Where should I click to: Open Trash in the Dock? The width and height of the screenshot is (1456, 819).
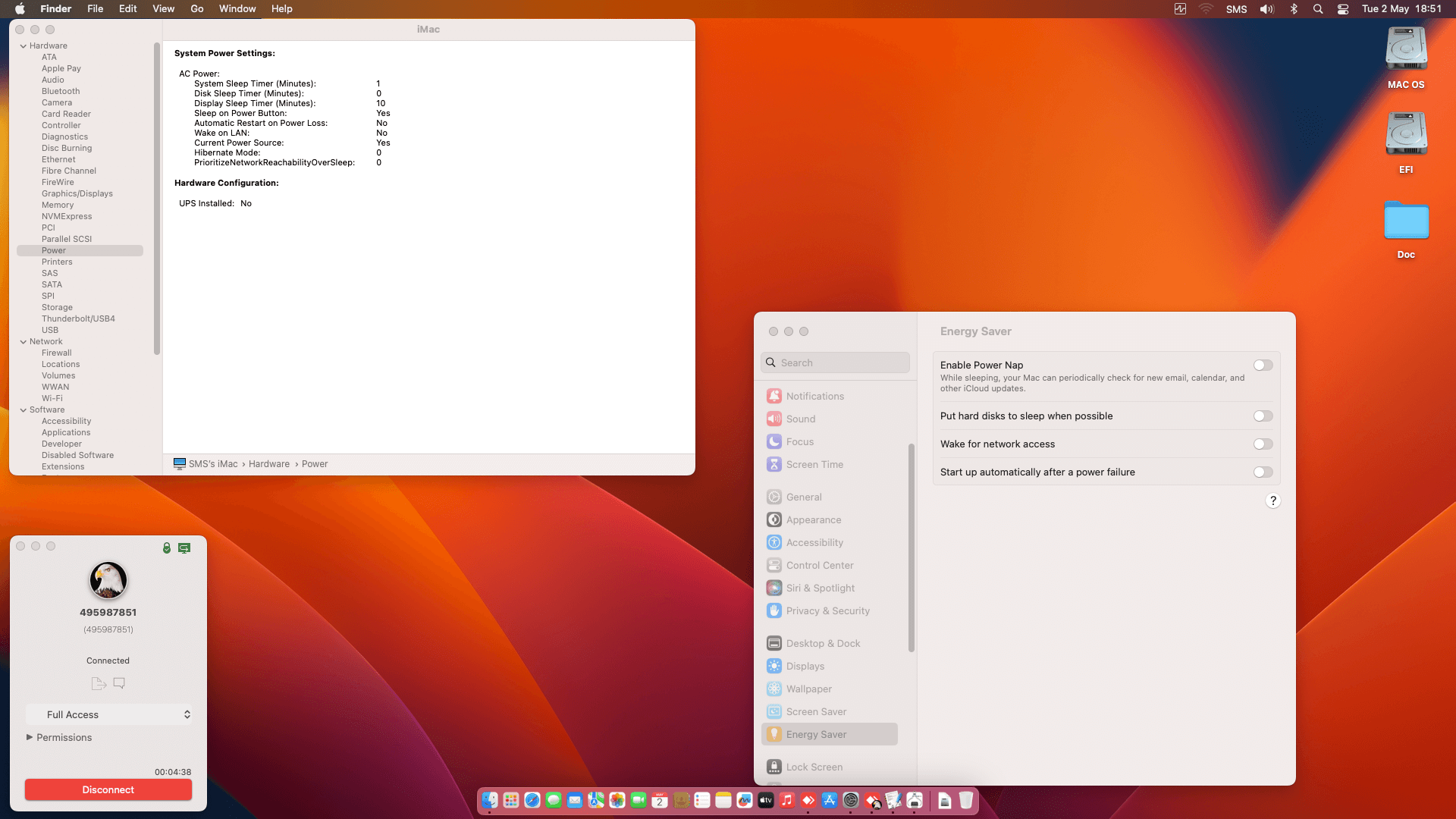tap(966, 800)
